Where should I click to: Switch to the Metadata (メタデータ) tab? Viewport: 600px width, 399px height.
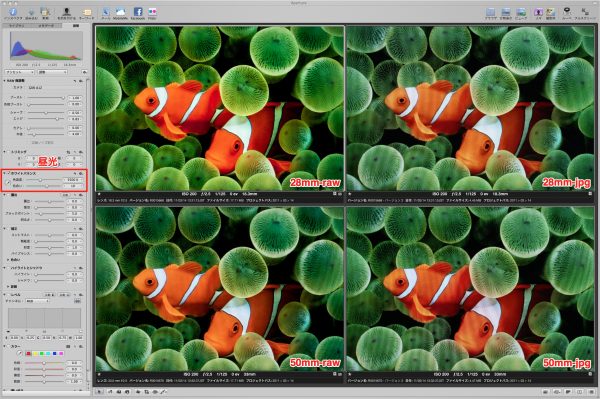(x=46, y=26)
